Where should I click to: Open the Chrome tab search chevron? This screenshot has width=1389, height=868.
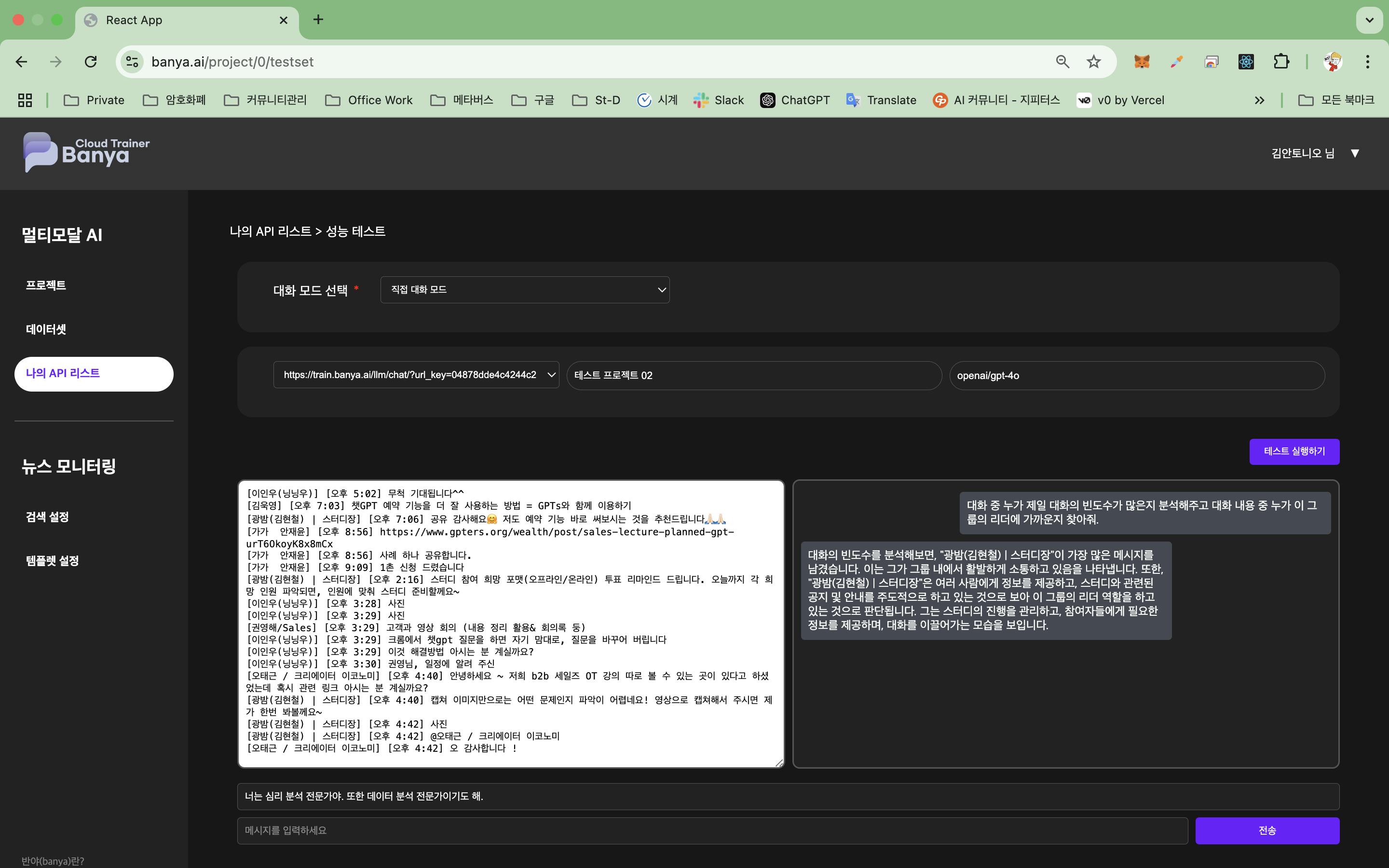(x=1369, y=20)
